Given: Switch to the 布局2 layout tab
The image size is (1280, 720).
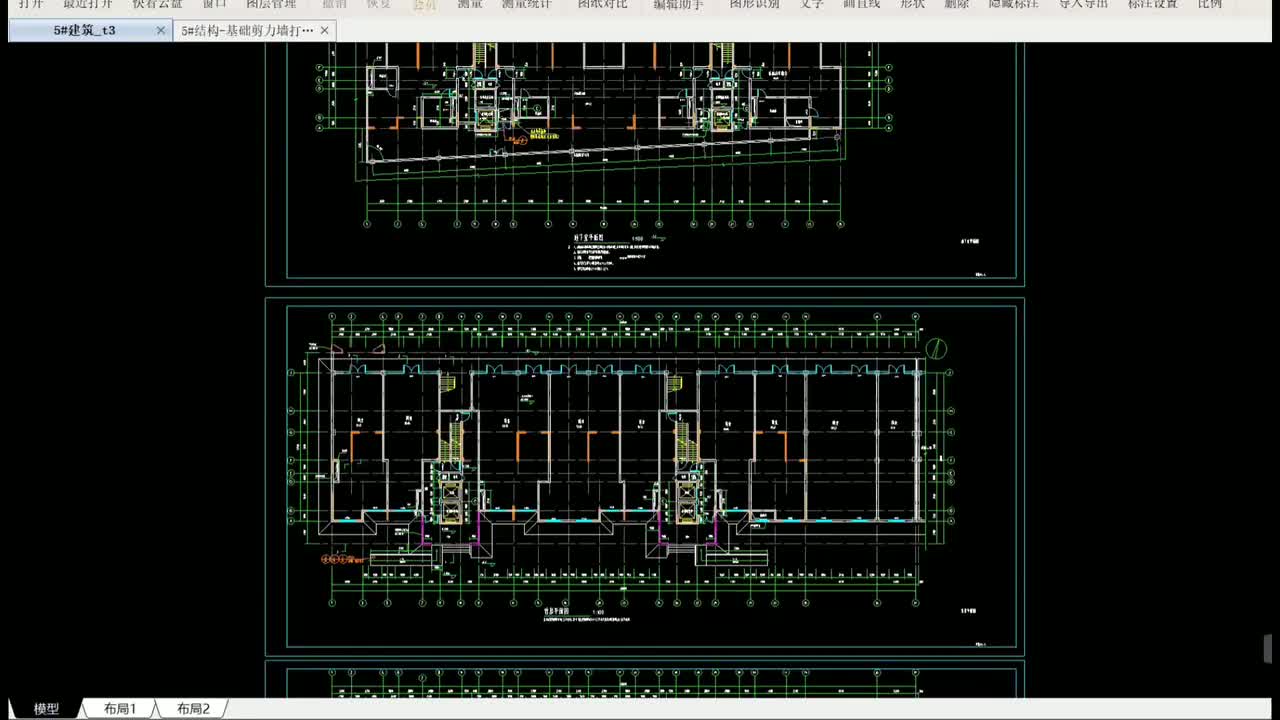Looking at the screenshot, I should click(x=193, y=709).
